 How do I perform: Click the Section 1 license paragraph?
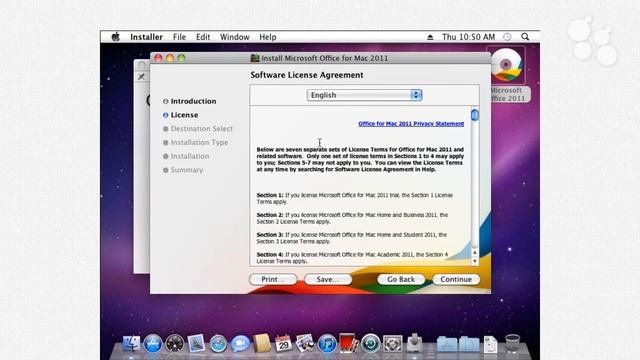[x=355, y=198]
